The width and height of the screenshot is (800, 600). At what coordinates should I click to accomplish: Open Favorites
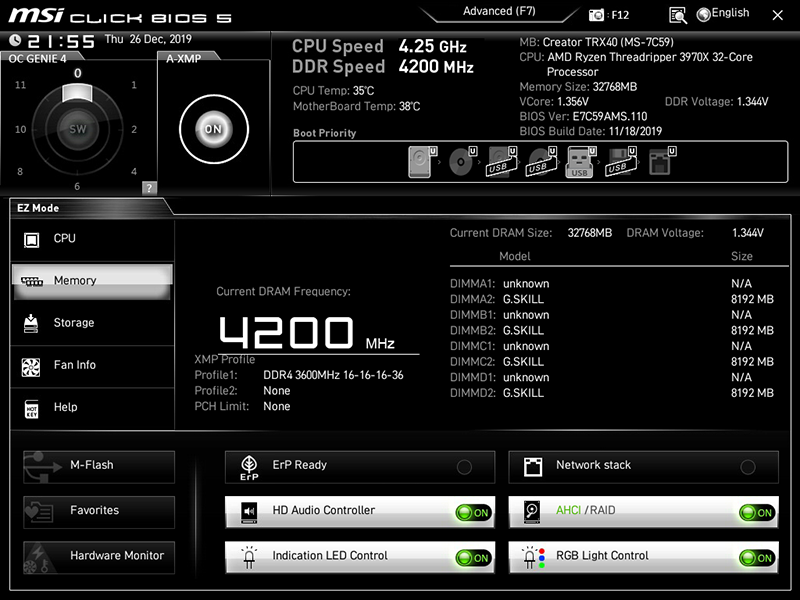[99, 512]
